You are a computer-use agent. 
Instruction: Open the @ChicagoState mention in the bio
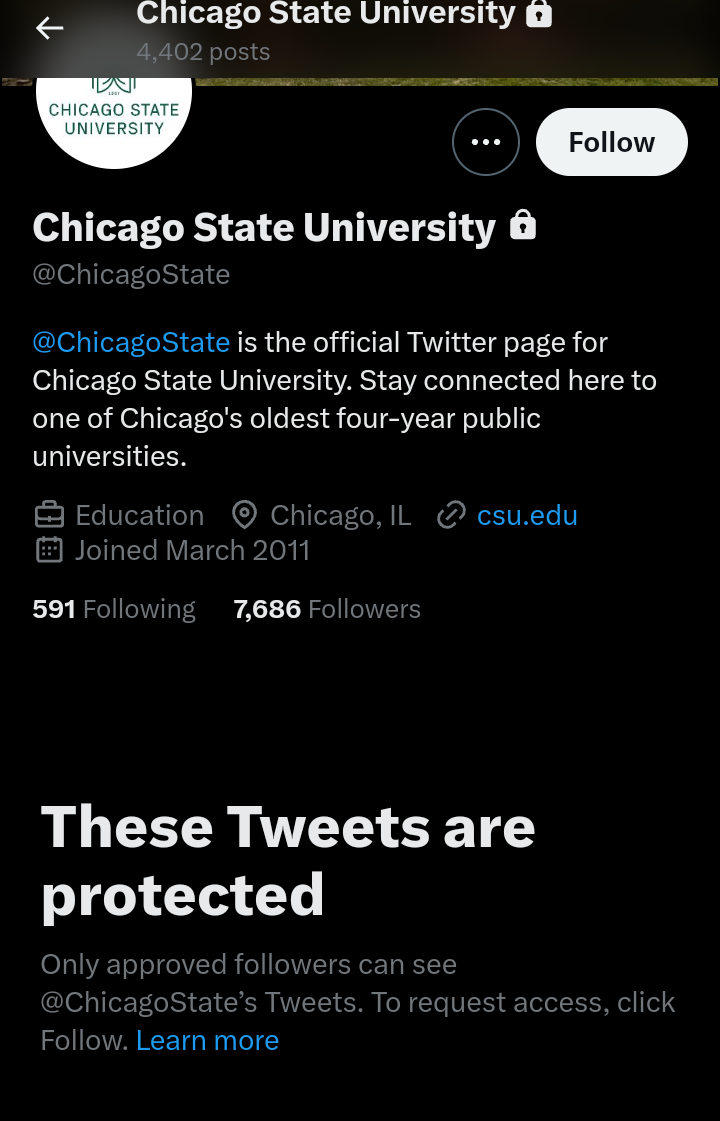(131, 342)
